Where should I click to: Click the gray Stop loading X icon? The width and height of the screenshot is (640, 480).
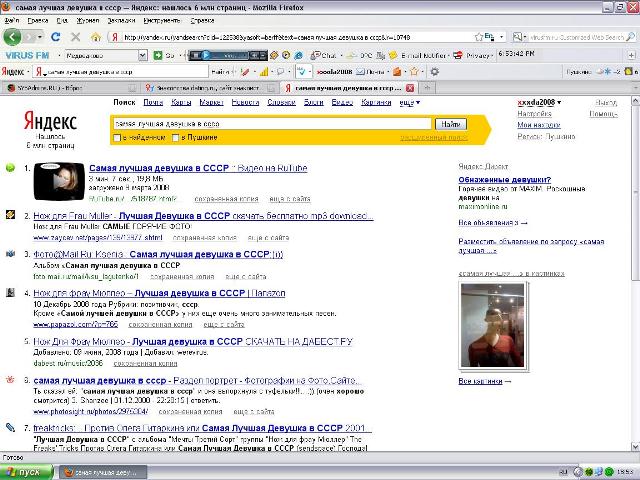click(76, 37)
